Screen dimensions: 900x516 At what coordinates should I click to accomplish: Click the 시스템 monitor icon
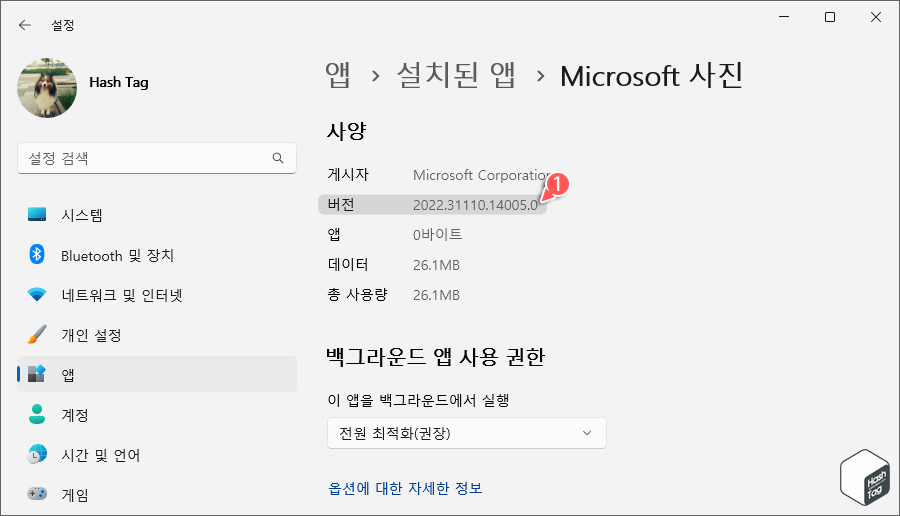point(37,215)
